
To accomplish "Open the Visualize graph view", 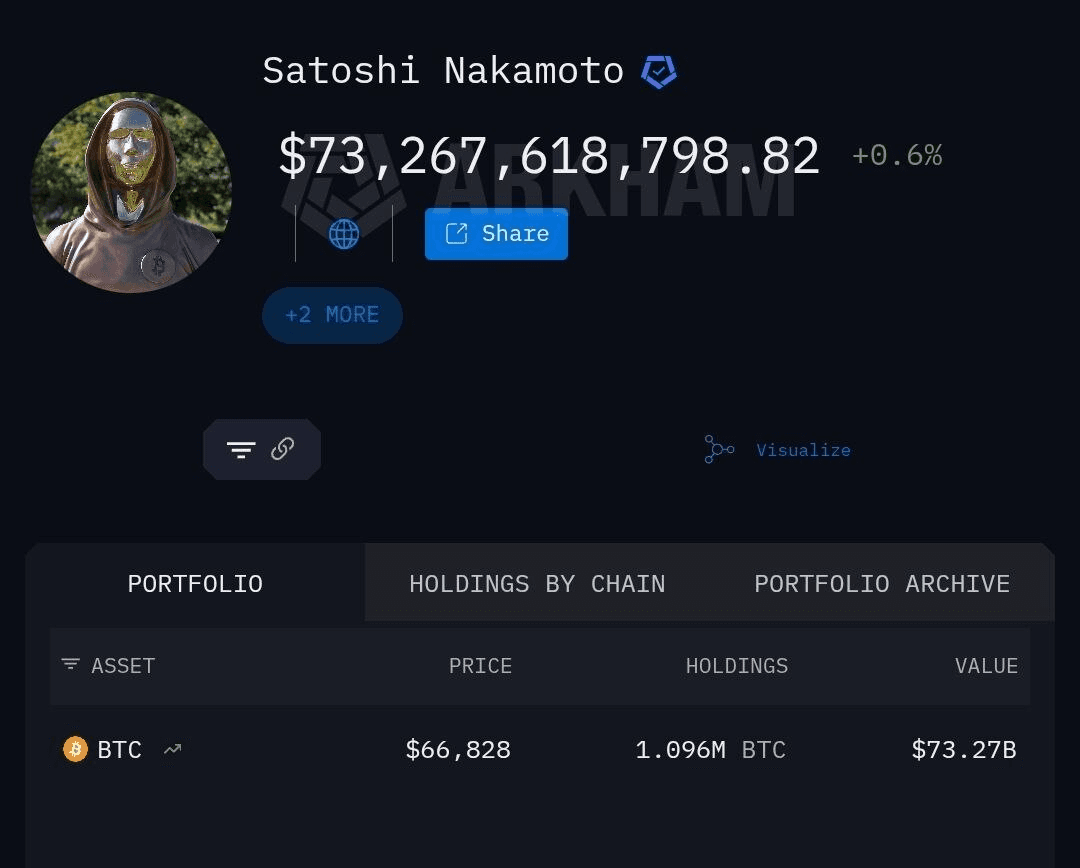I will (778, 450).
